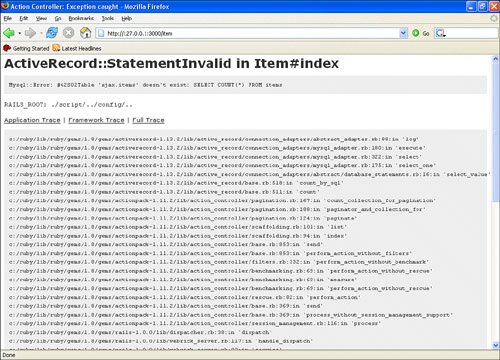Show the Framework Trace
Image resolution: width=500 pixels, height=360 pixels.
96,120
